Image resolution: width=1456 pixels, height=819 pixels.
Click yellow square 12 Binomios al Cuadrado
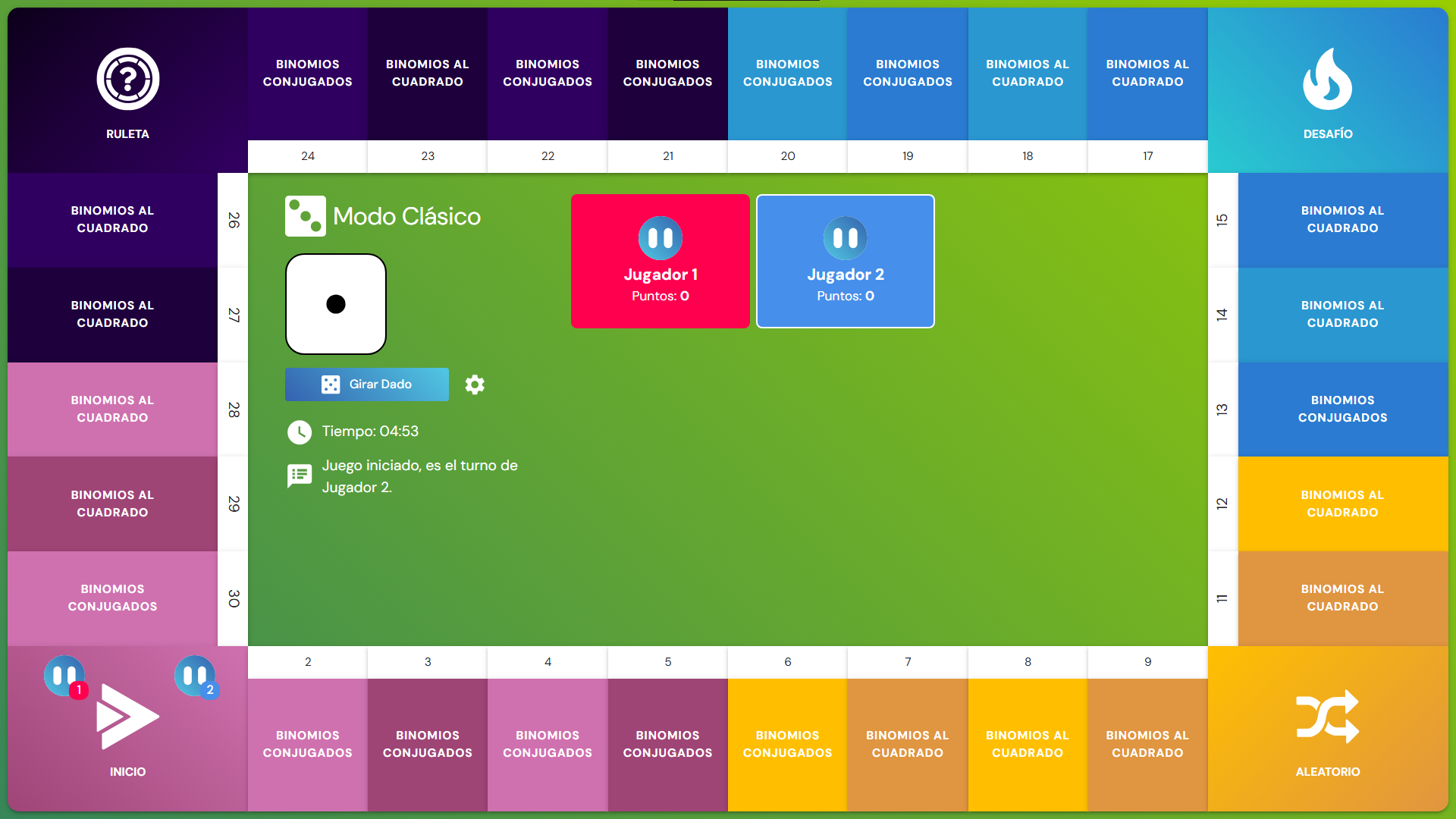click(1341, 504)
